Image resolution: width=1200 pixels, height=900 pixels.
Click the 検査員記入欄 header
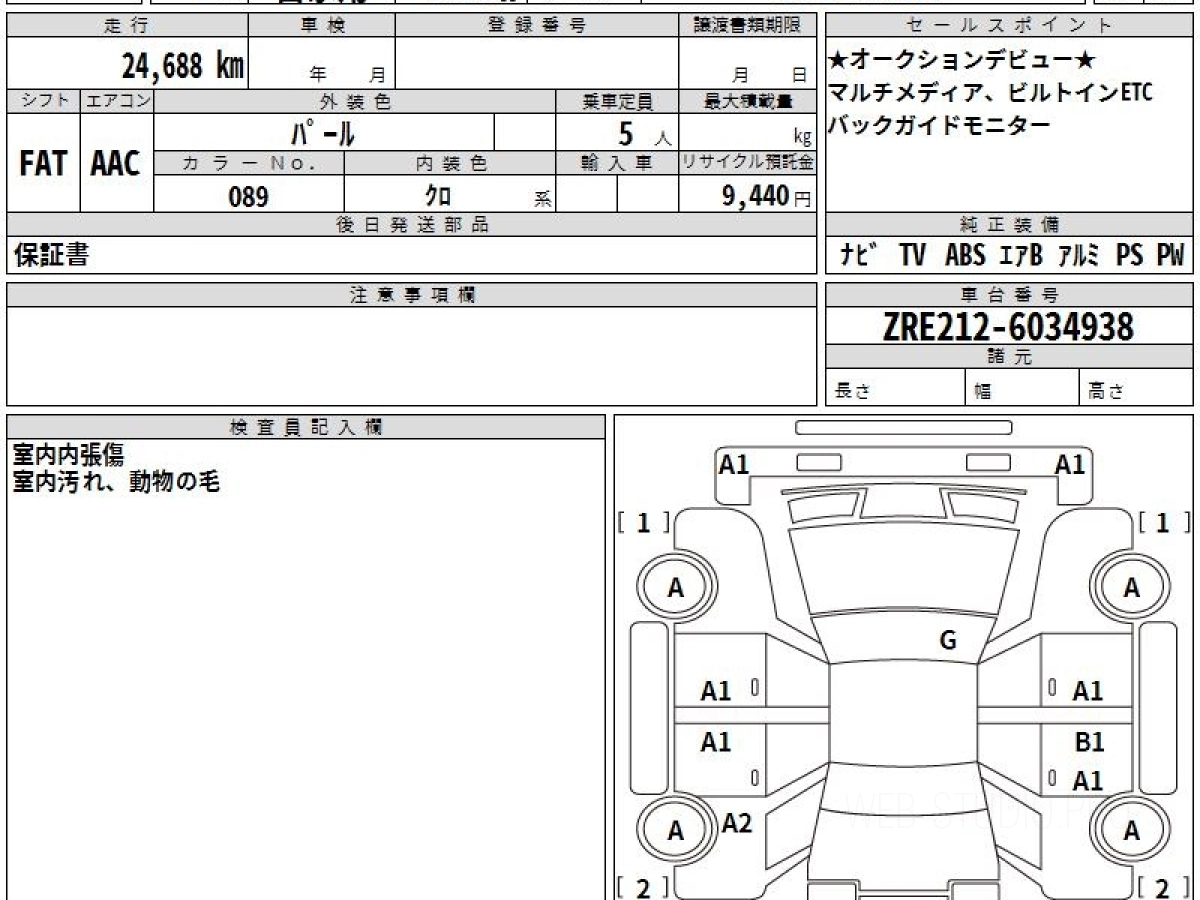pos(306,427)
